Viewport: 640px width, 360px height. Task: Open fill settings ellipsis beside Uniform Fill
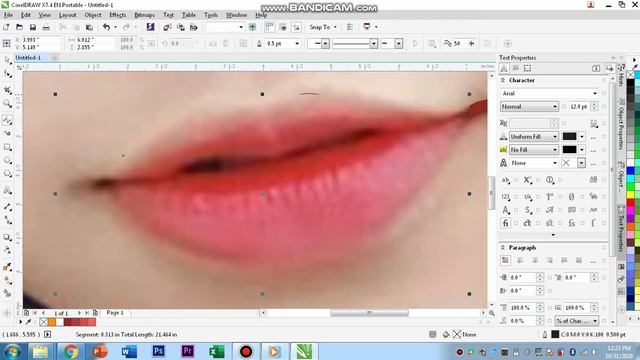tap(593, 137)
